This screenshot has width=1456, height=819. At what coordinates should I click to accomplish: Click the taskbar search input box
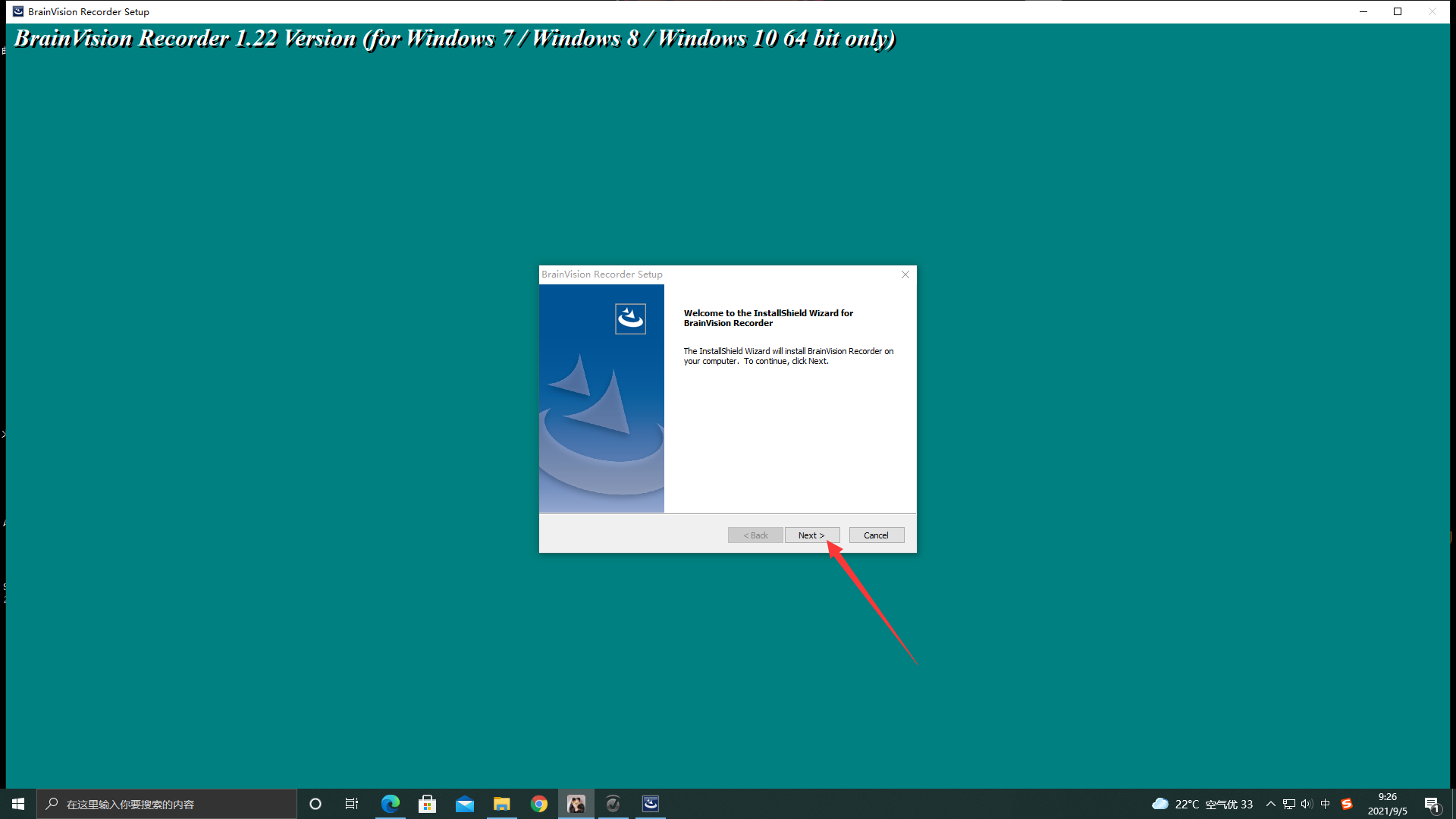[x=167, y=804]
